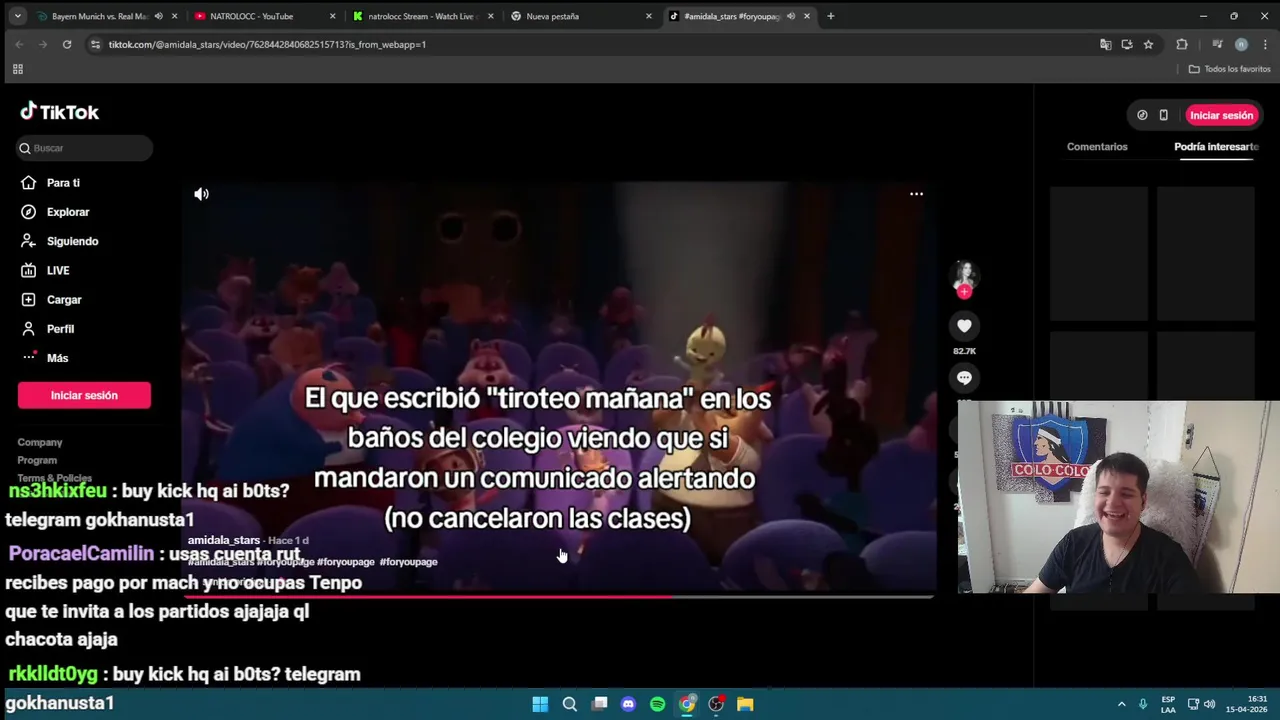This screenshot has width=1280, height=720.
Task: Like the video with heart icon
Action: [x=964, y=326]
